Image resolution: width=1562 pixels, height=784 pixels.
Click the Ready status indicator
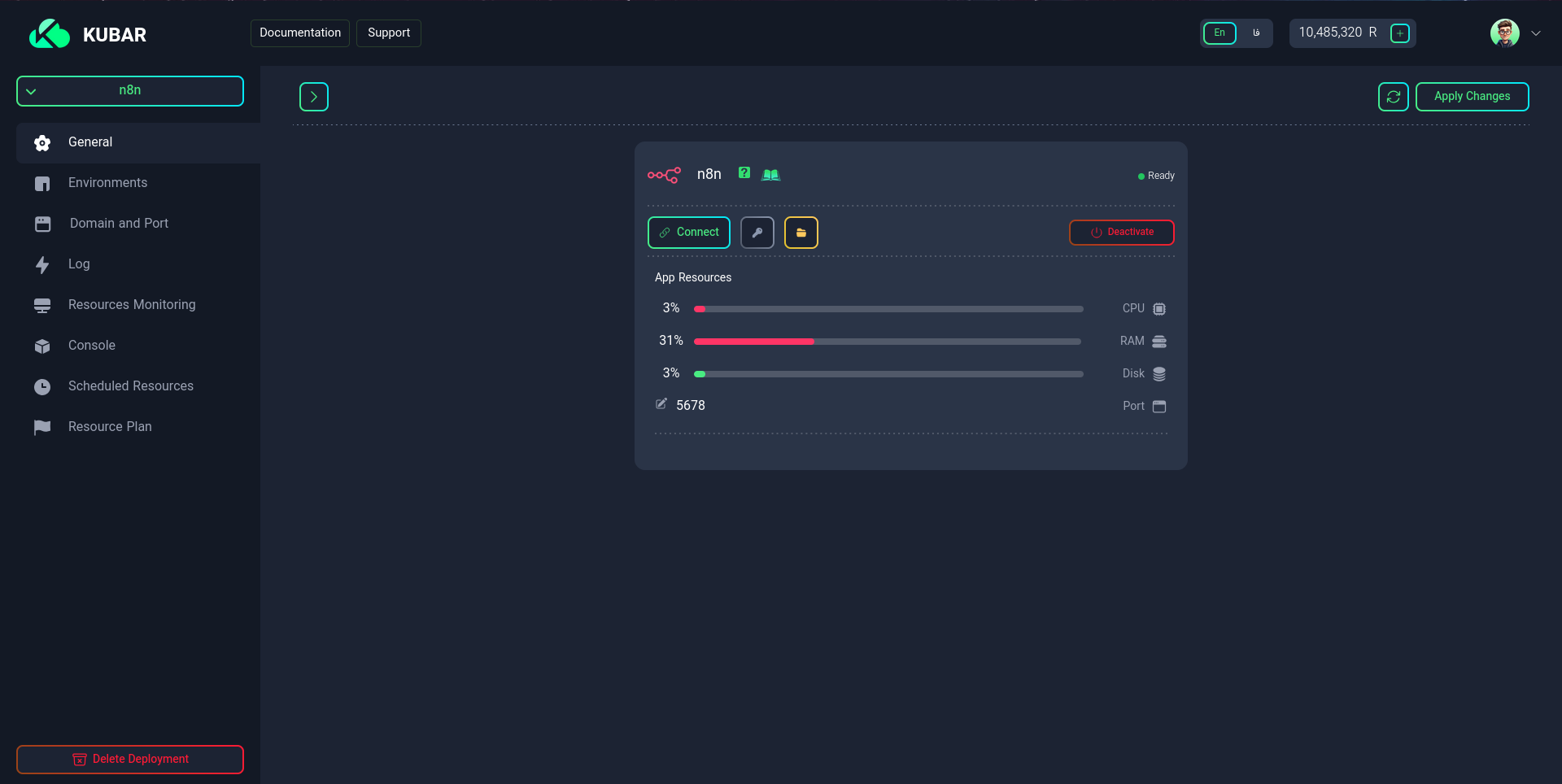tap(1156, 176)
